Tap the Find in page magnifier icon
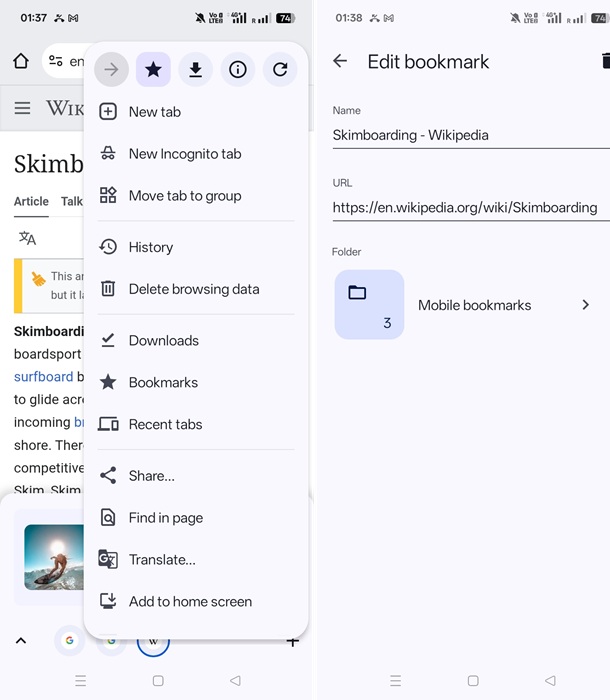Image resolution: width=610 pixels, height=700 pixels. [x=108, y=517]
